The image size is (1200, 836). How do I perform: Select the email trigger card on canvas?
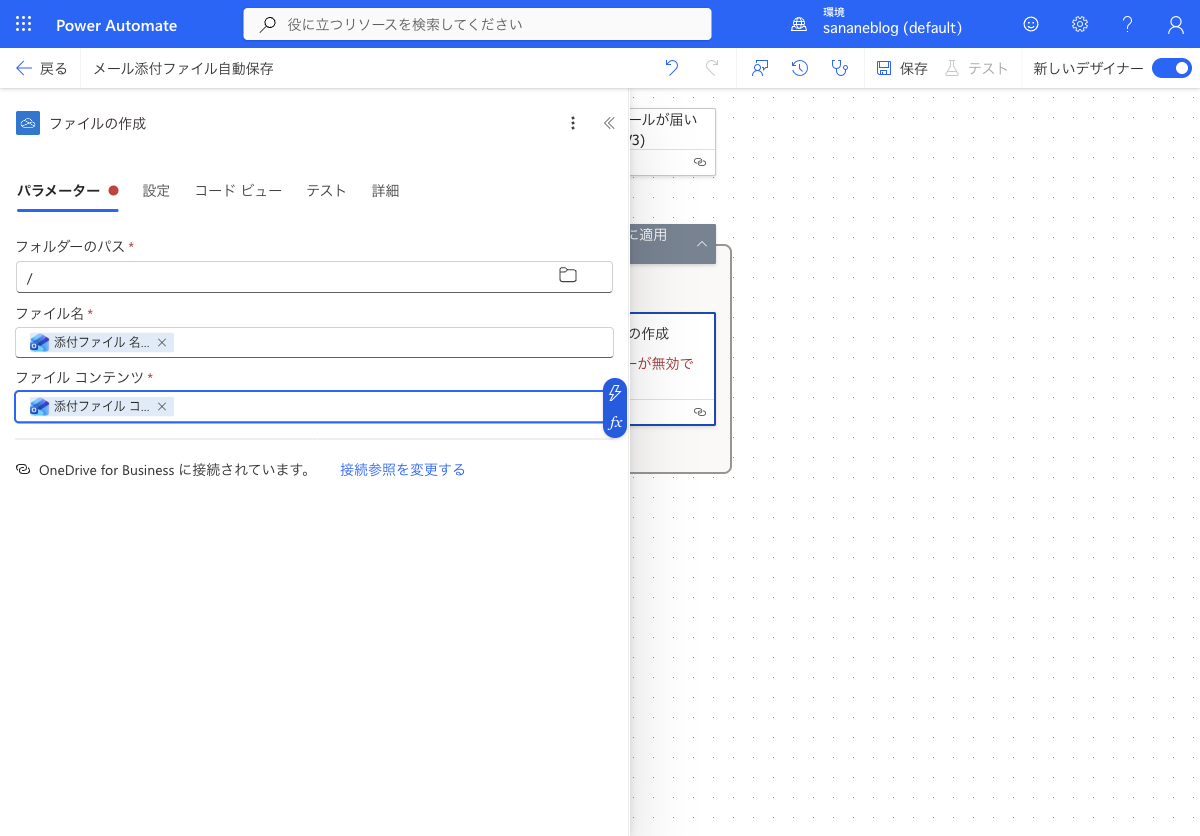[673, 141]
